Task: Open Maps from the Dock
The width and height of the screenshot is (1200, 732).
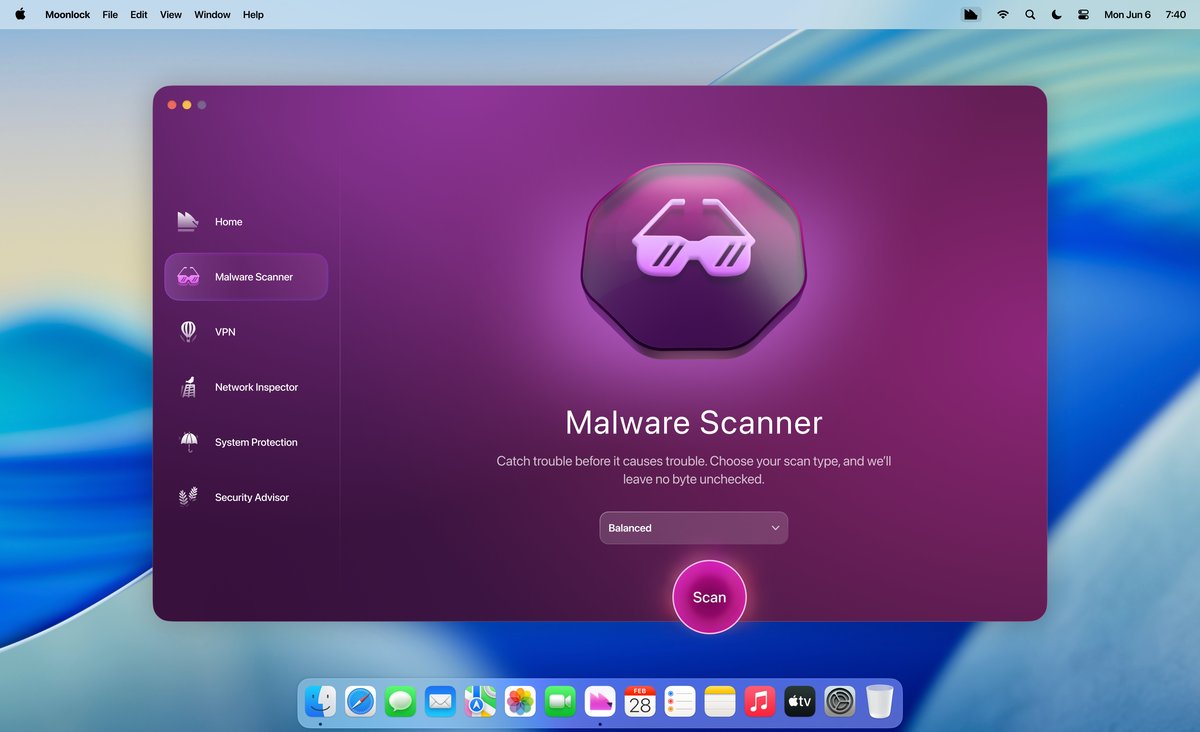Action: (x=480, y=702)
